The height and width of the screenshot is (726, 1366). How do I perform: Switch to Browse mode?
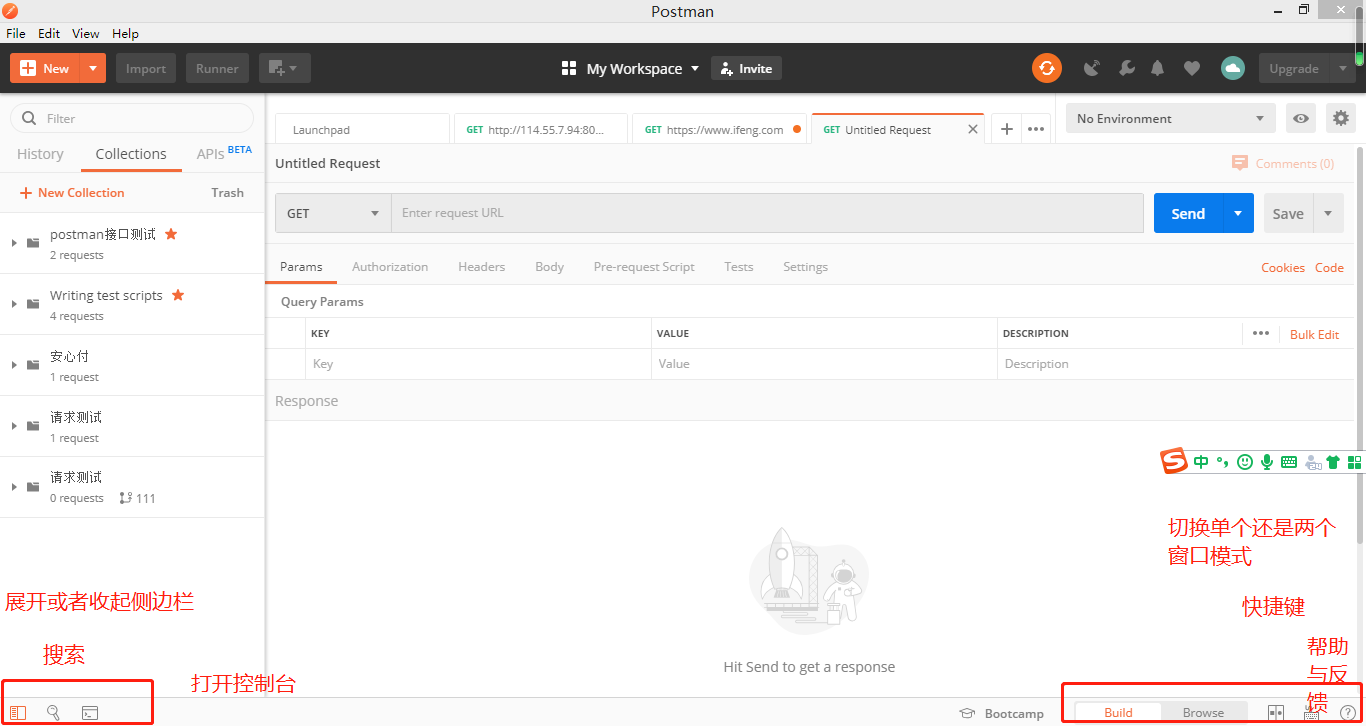pyautogui.click(x=1203, y=712)
